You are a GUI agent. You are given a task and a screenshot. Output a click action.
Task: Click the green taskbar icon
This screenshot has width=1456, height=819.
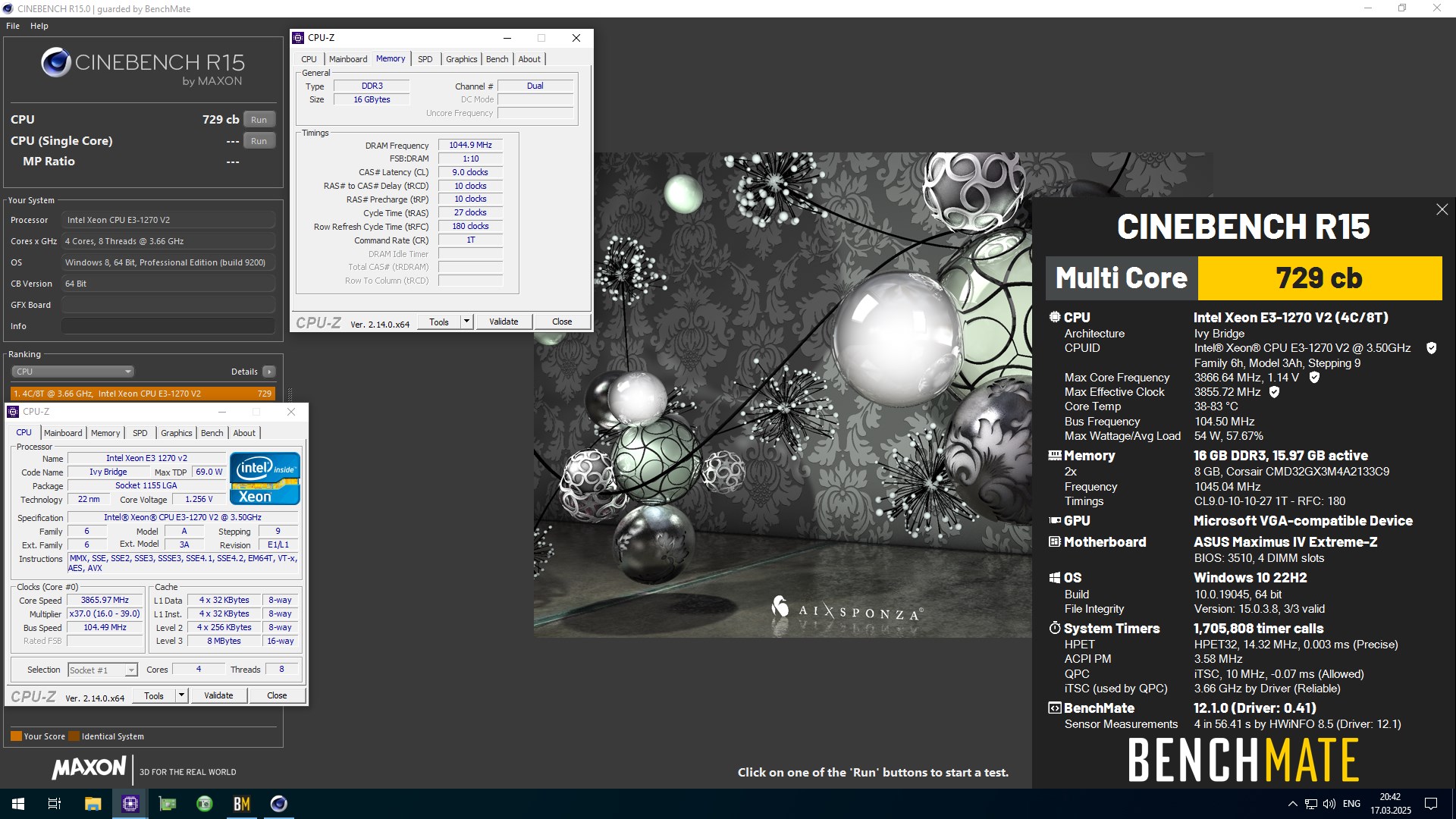coord(205,804)
